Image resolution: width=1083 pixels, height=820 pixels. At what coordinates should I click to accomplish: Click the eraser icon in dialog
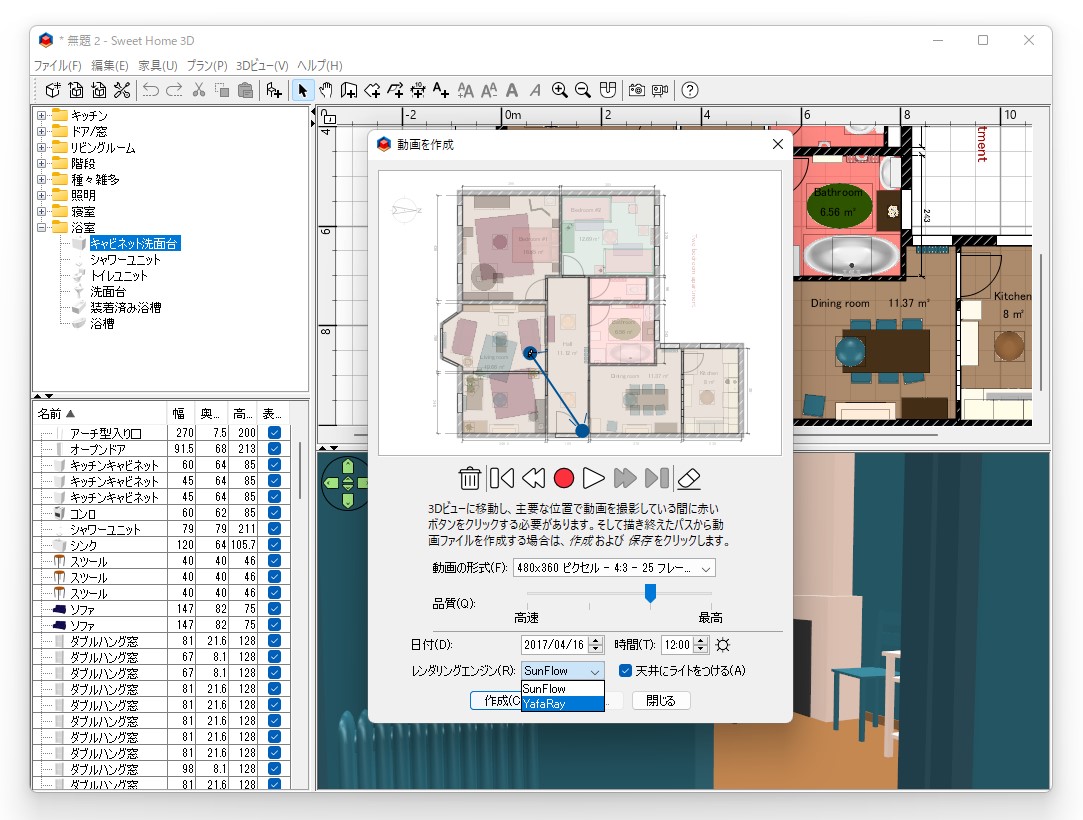coord(688,478)
